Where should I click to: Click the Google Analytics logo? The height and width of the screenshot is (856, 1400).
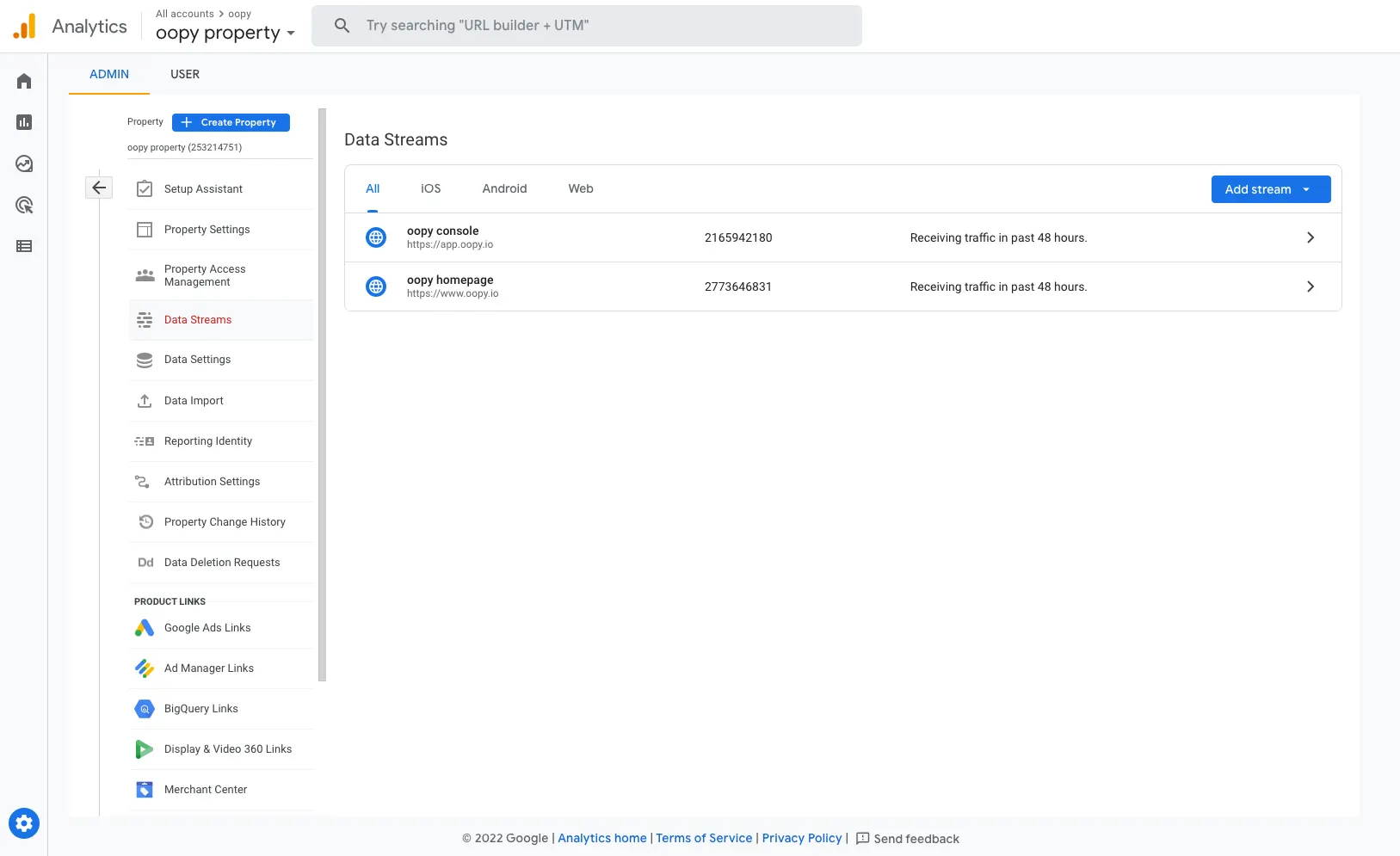click(25, 27)
